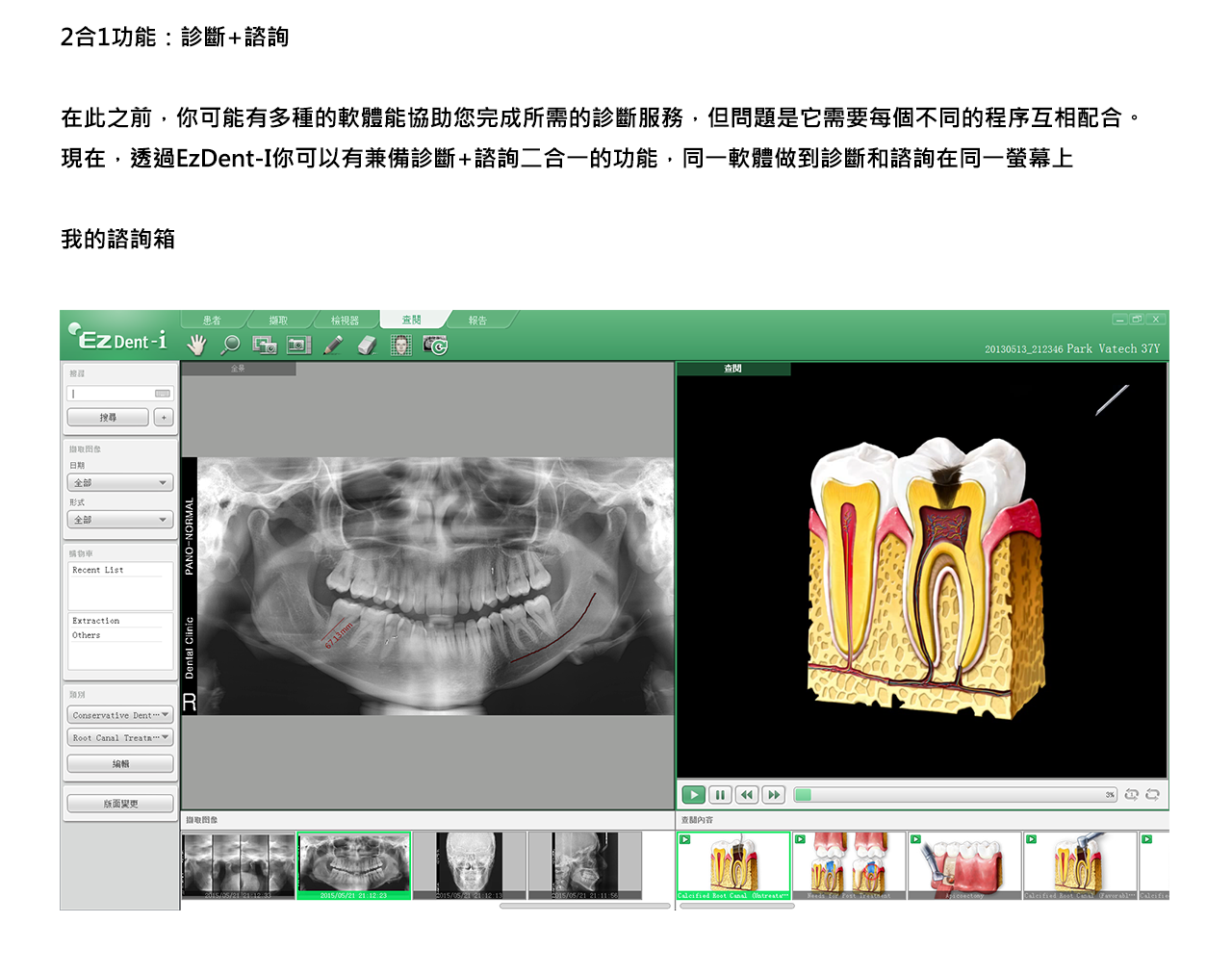This screenshot has width=1232, height=974.
Task: Switch to the 查閱 tab
Action: 412,320
